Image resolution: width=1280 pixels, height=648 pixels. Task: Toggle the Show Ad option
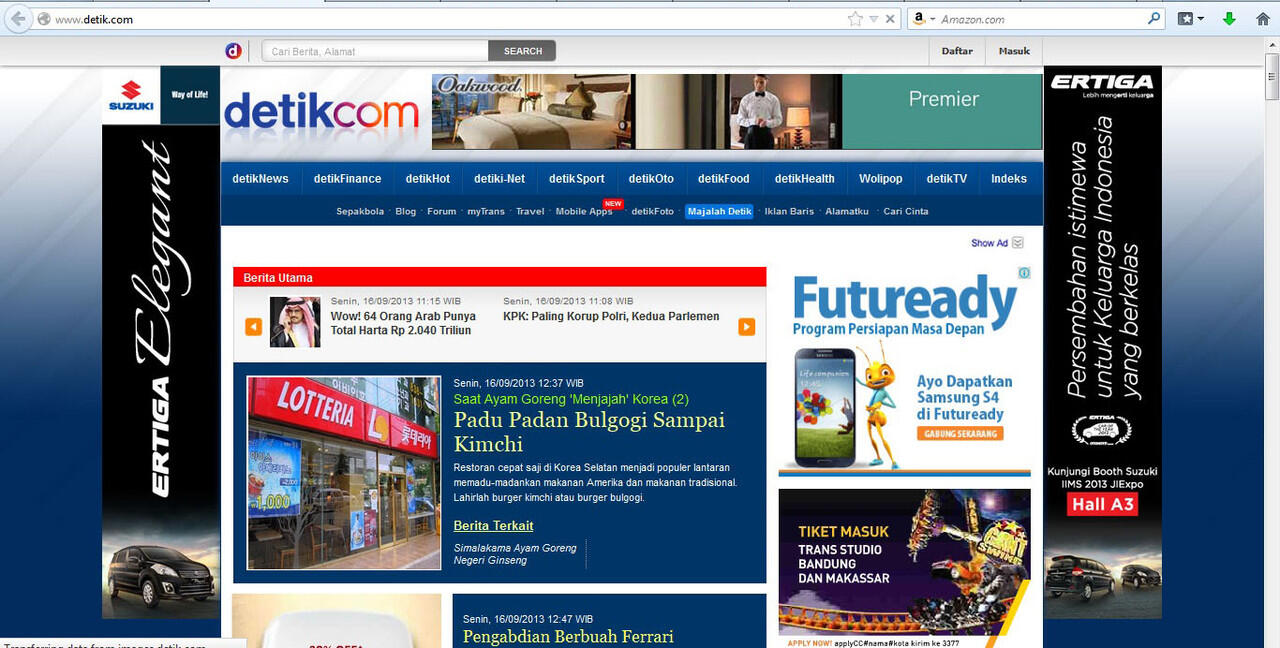tap(990, 242)
